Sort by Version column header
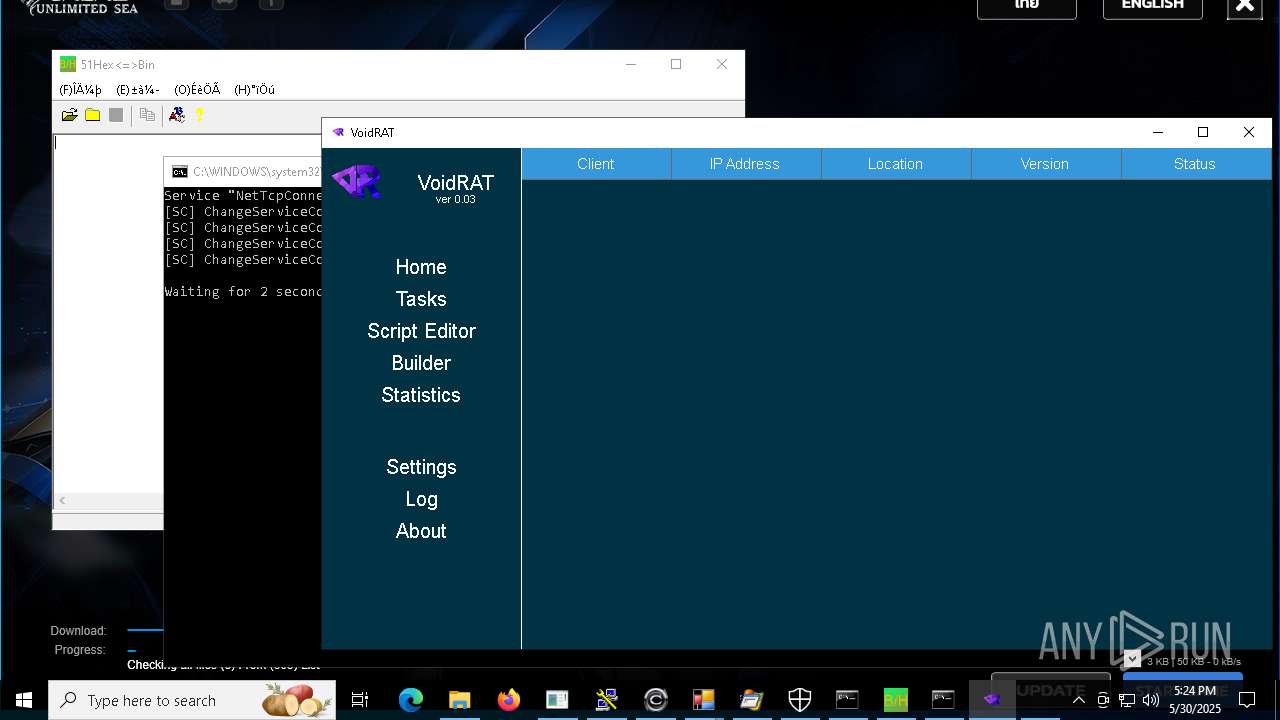Viewport: 1280px width, 720px height. click(x=1045, y=164)
